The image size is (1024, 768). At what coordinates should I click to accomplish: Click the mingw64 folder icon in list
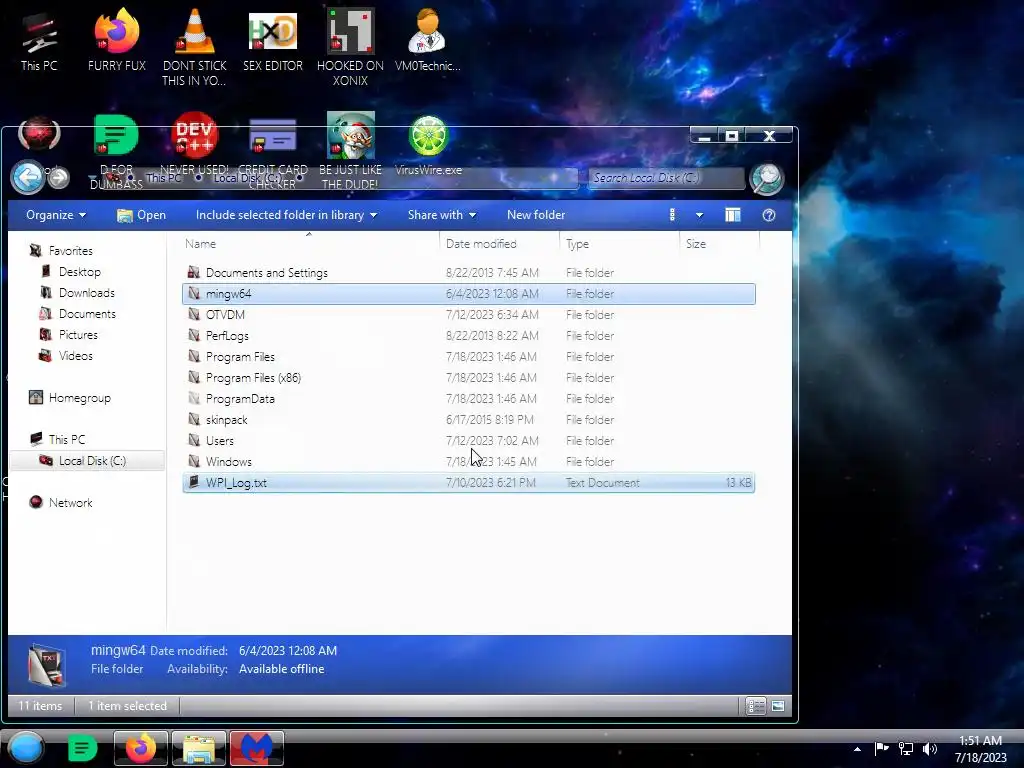click(x=193, y=293)
